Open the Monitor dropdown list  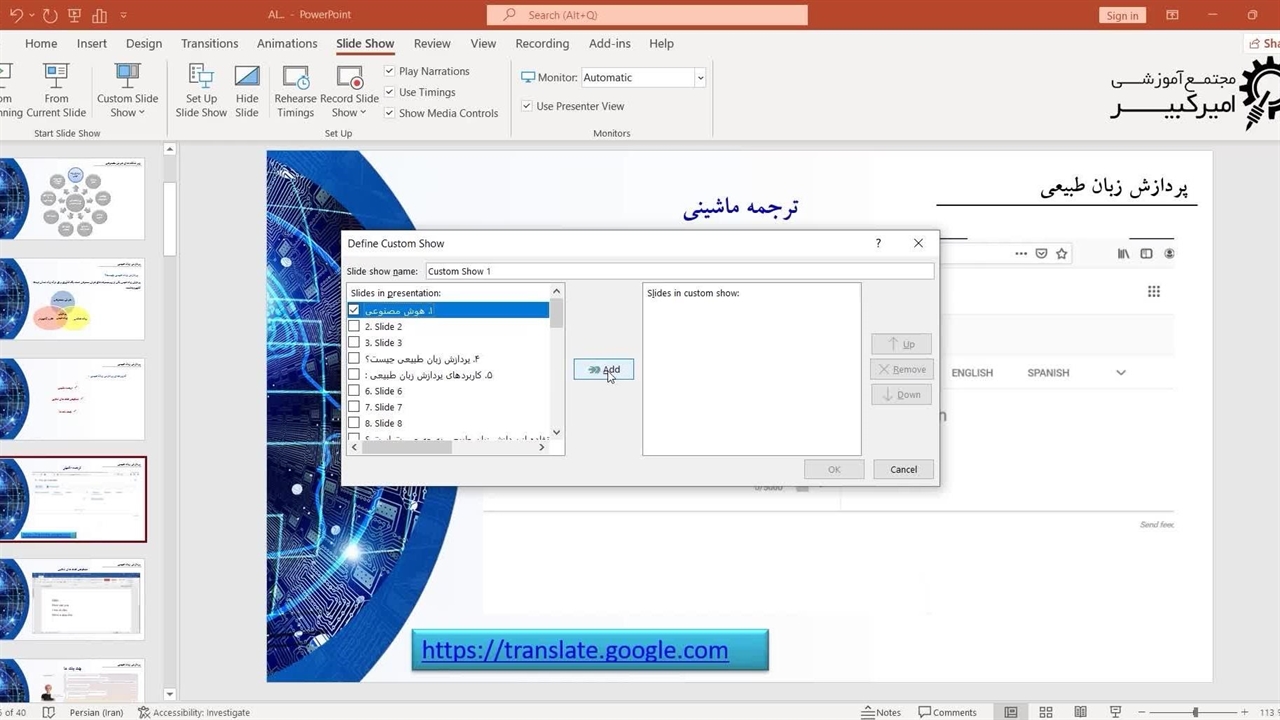pos(700,78)
